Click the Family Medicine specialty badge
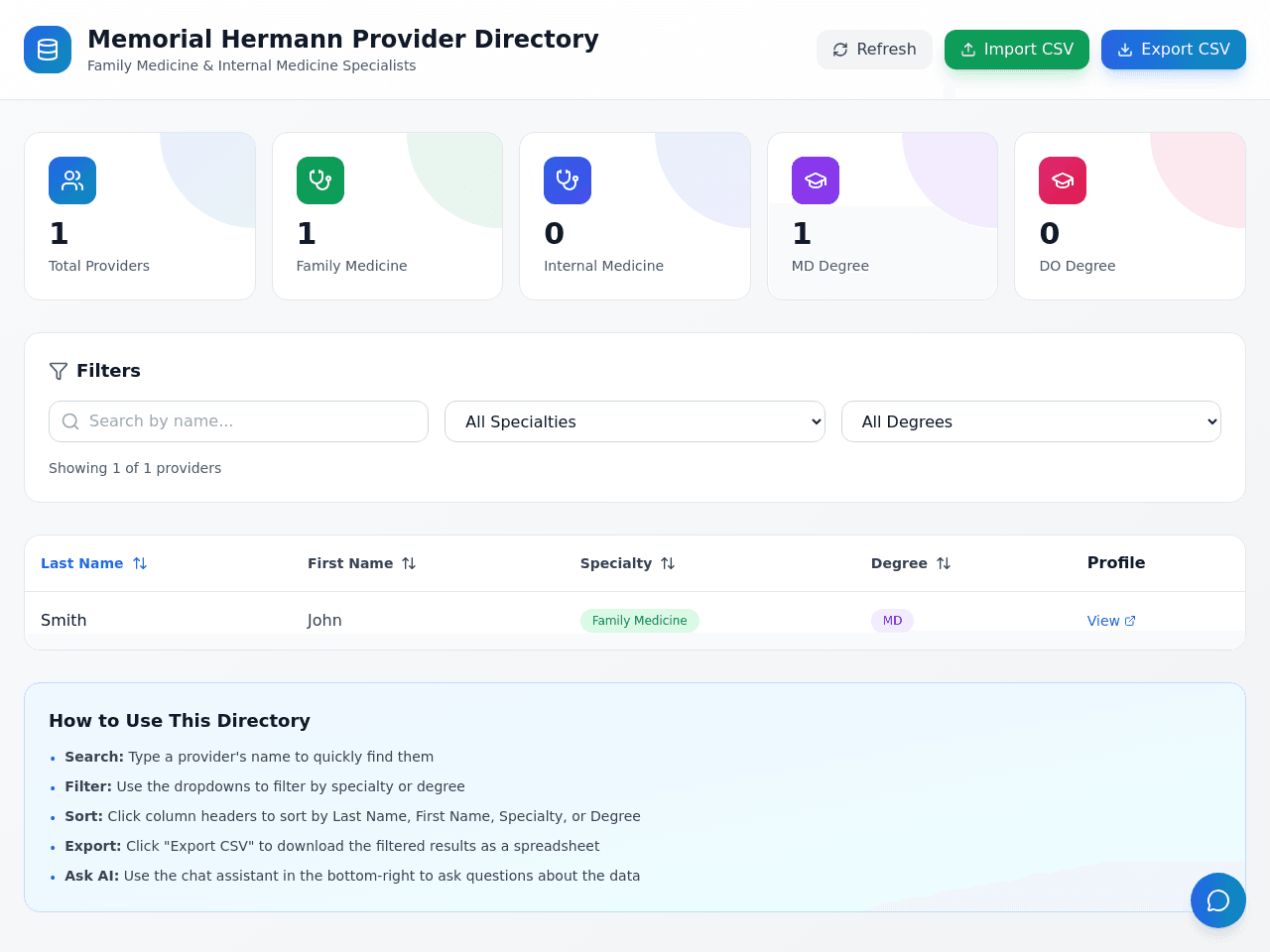This screenshot has width=1270, height=952. pyautogui.click(x=640, y=621)
